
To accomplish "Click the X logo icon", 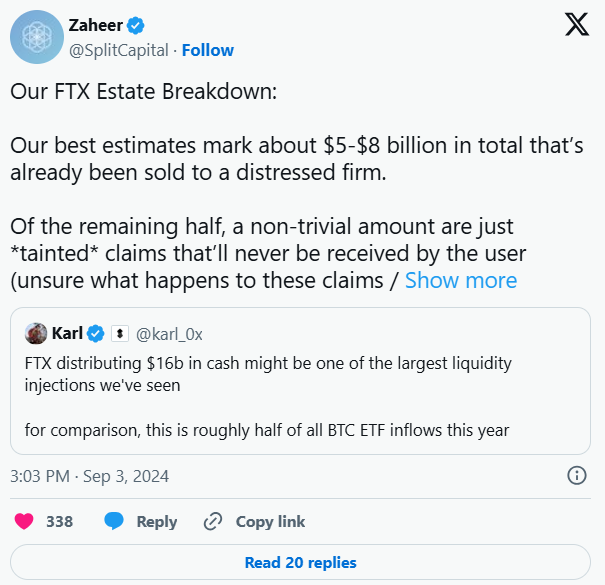I will click(x=577, y=27).
